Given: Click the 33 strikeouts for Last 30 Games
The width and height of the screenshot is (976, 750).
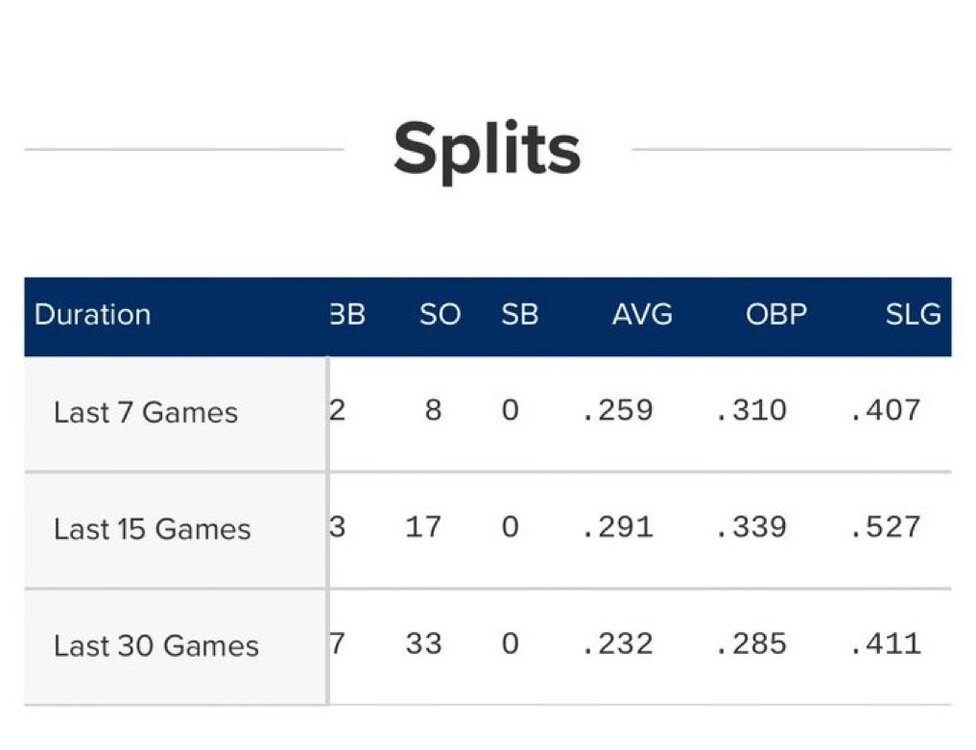Looking at the screenshot, I should 423,644.
